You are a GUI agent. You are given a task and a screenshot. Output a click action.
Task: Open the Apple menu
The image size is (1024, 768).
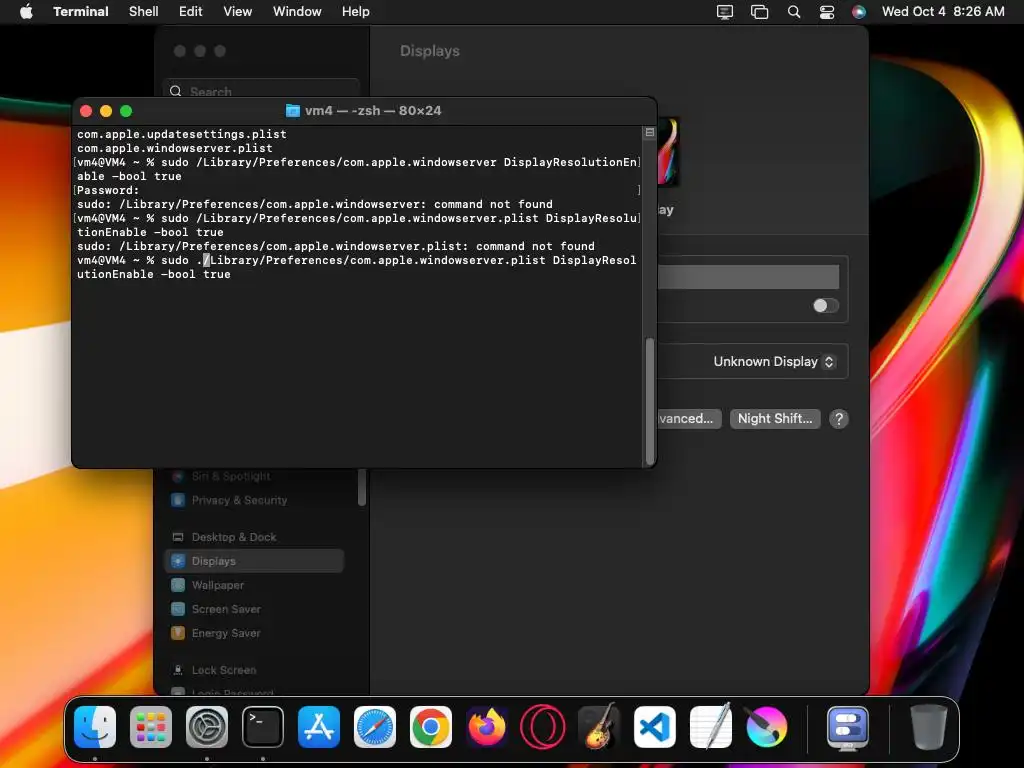26,12
